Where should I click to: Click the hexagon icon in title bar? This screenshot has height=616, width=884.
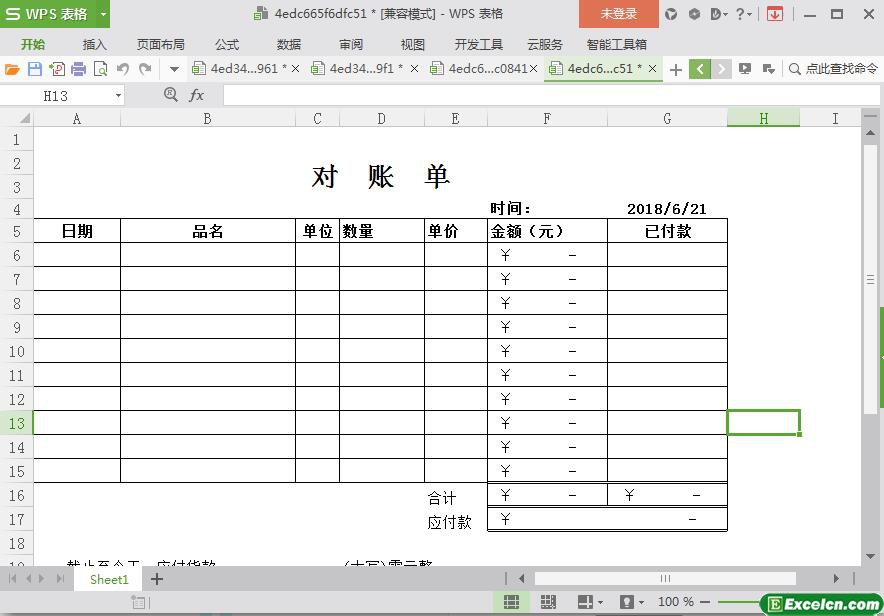694,14
